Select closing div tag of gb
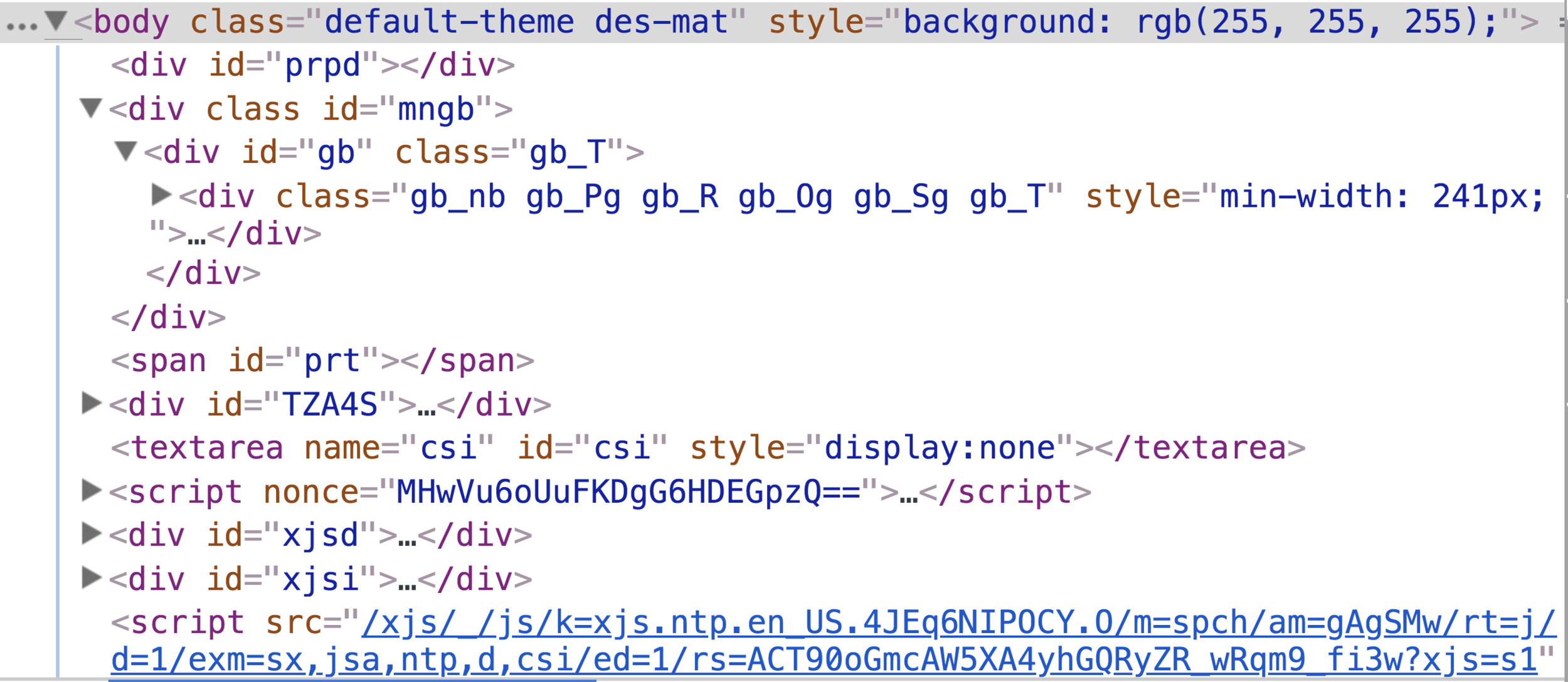 tap(203, 273)
